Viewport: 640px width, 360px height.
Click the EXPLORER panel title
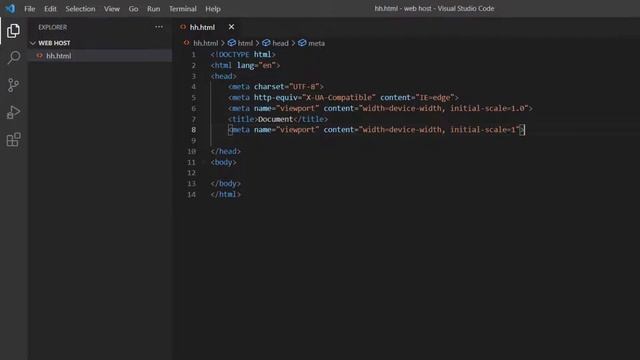pos(52,27)
